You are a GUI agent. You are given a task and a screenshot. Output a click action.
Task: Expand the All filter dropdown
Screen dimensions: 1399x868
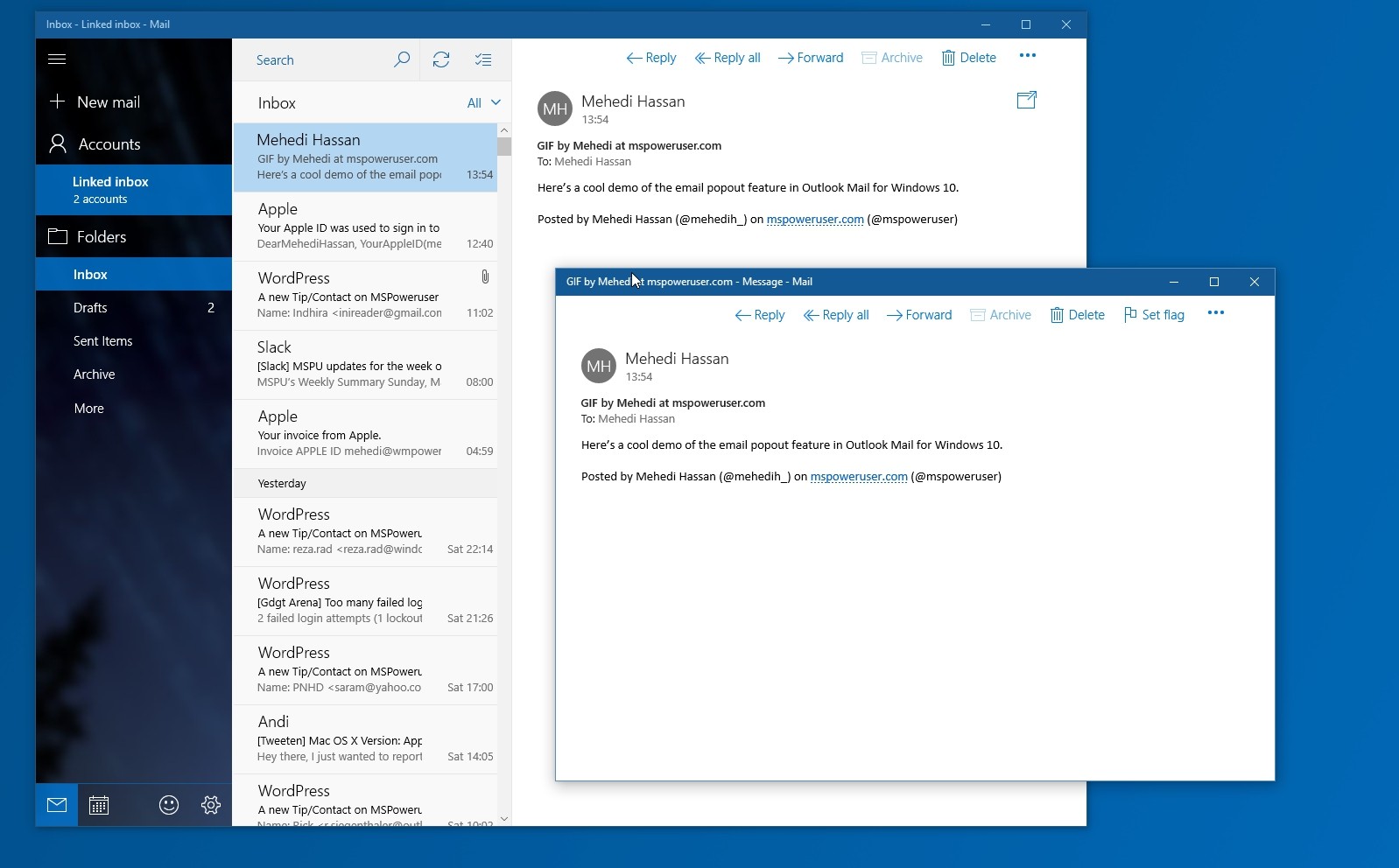(483, 102)
